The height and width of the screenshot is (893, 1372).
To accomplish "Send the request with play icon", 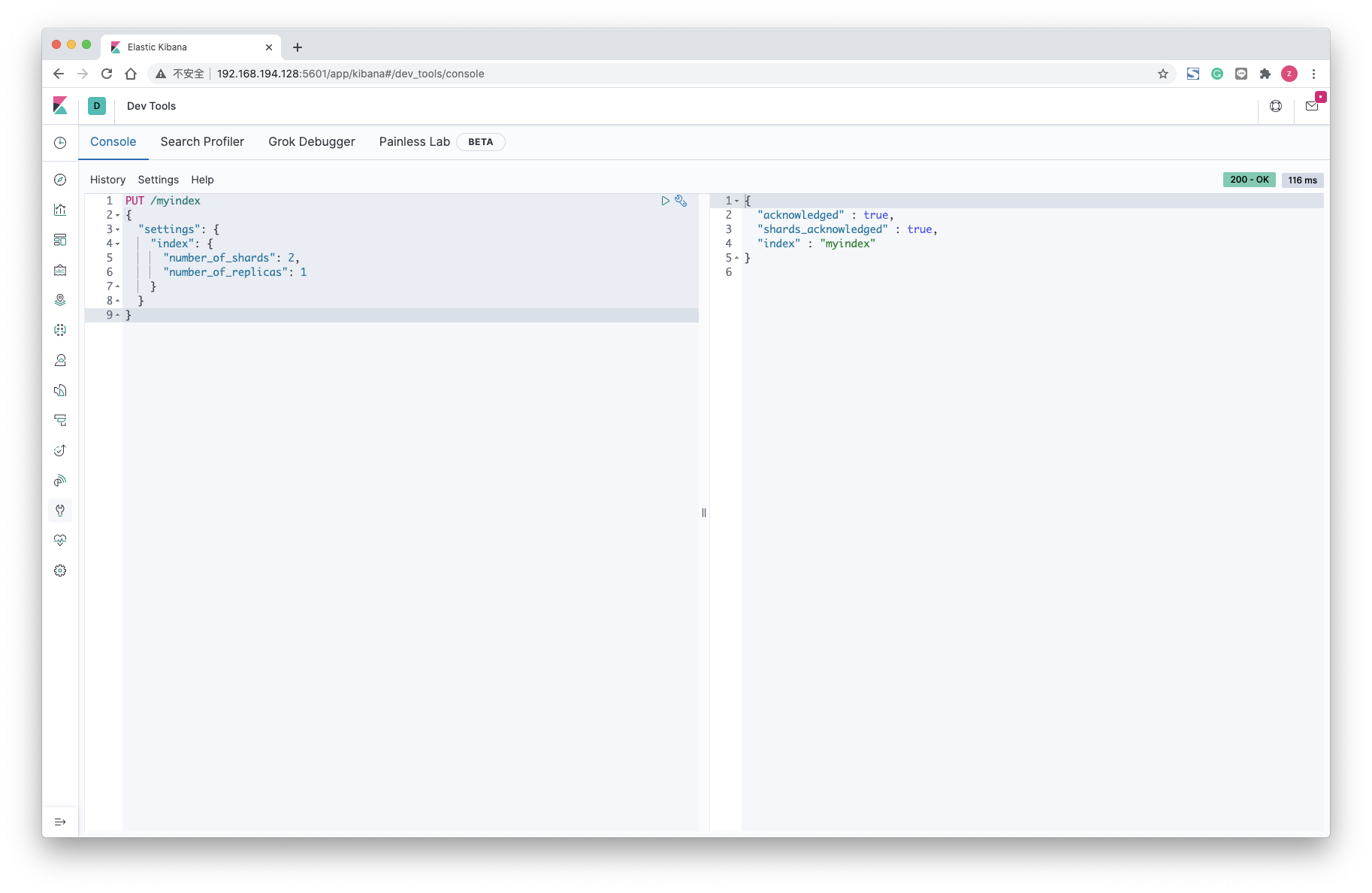I will coord(665,201).
